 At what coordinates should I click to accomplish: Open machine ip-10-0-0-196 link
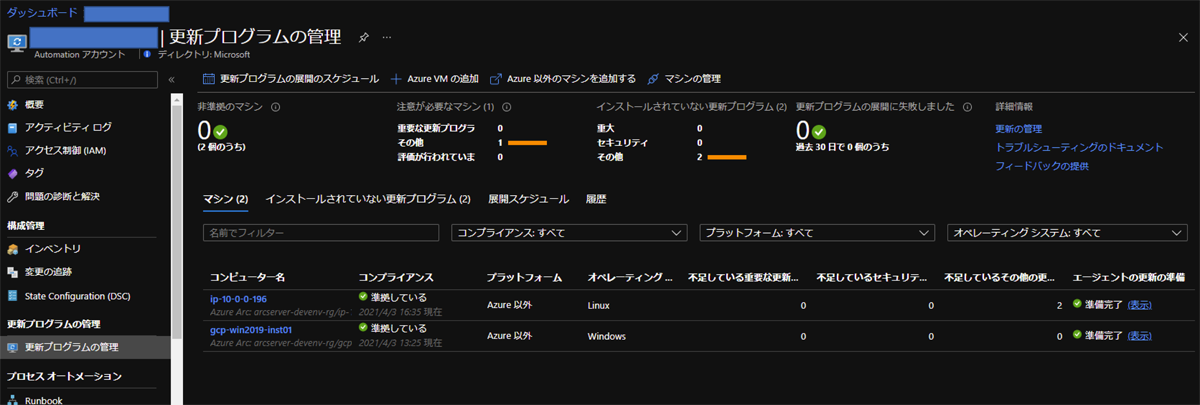[238, 299]
